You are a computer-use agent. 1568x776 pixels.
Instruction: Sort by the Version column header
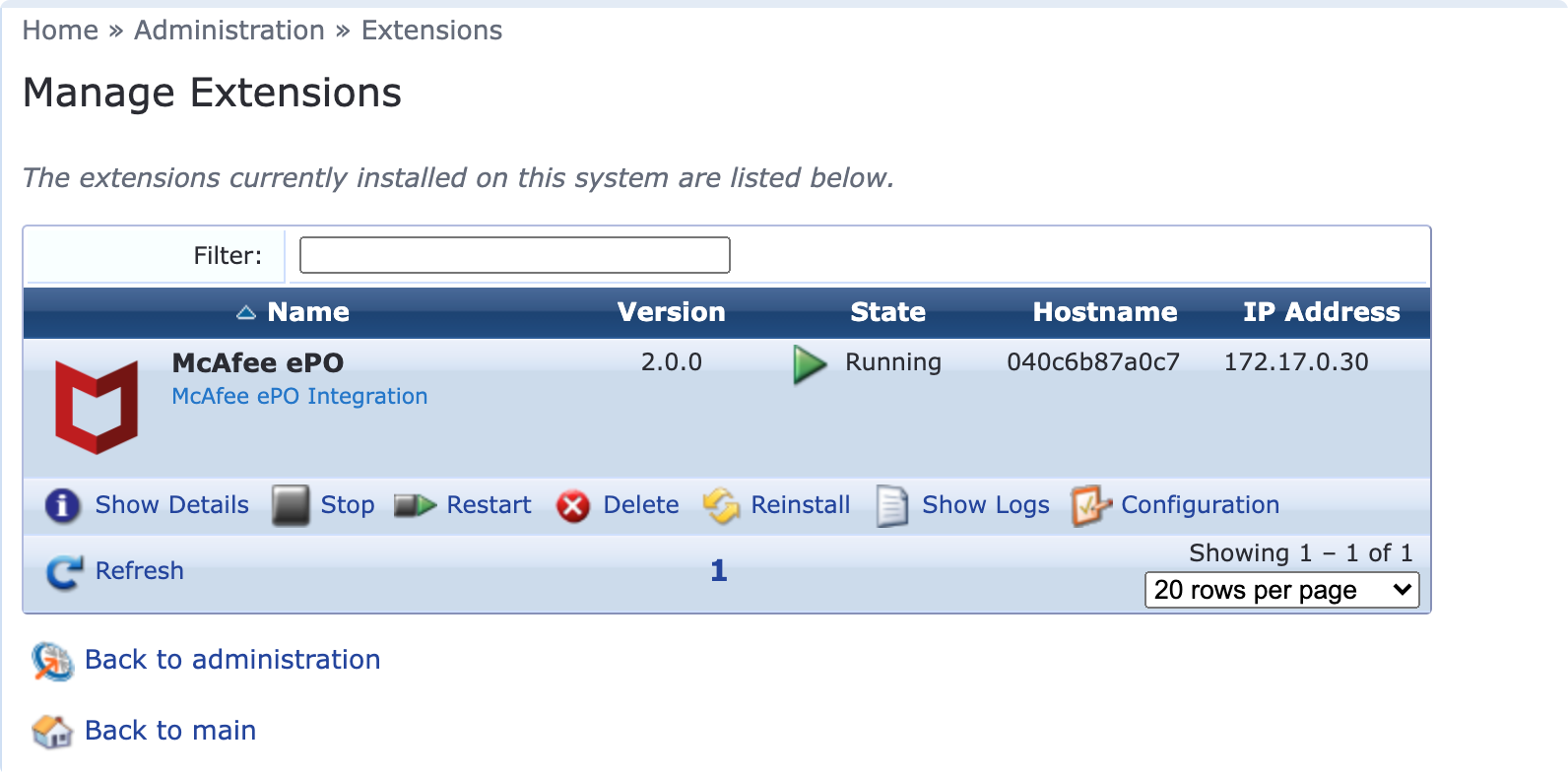point(672,312)
